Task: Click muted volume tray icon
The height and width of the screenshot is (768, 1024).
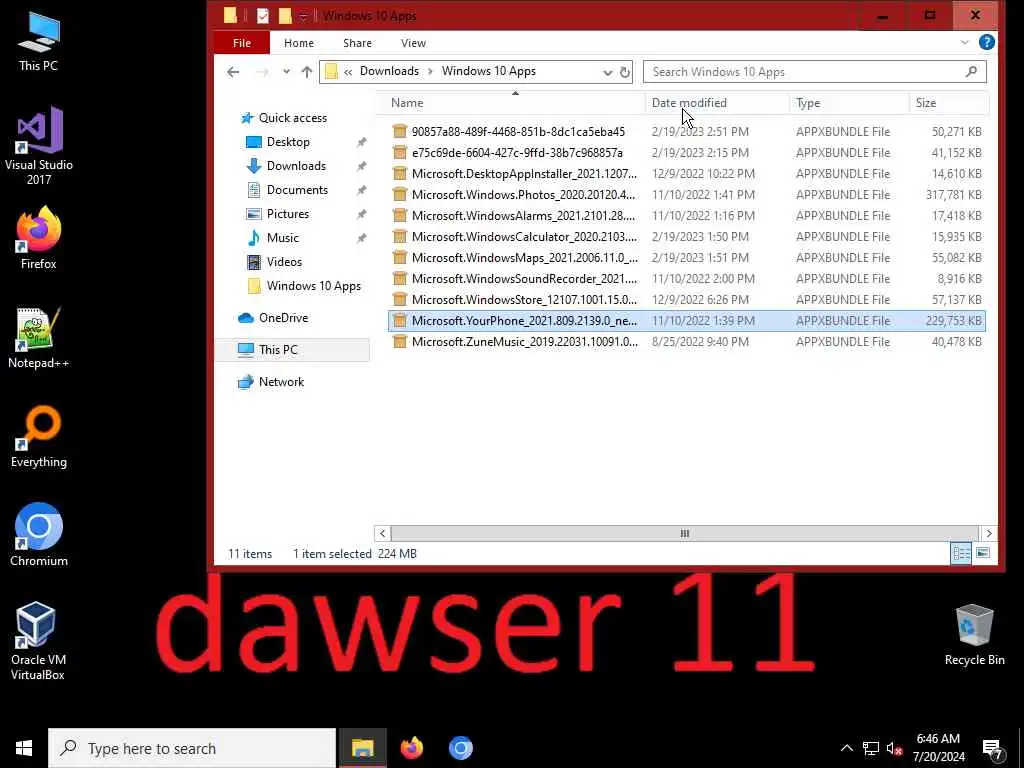Action: [x=894, y=748]
